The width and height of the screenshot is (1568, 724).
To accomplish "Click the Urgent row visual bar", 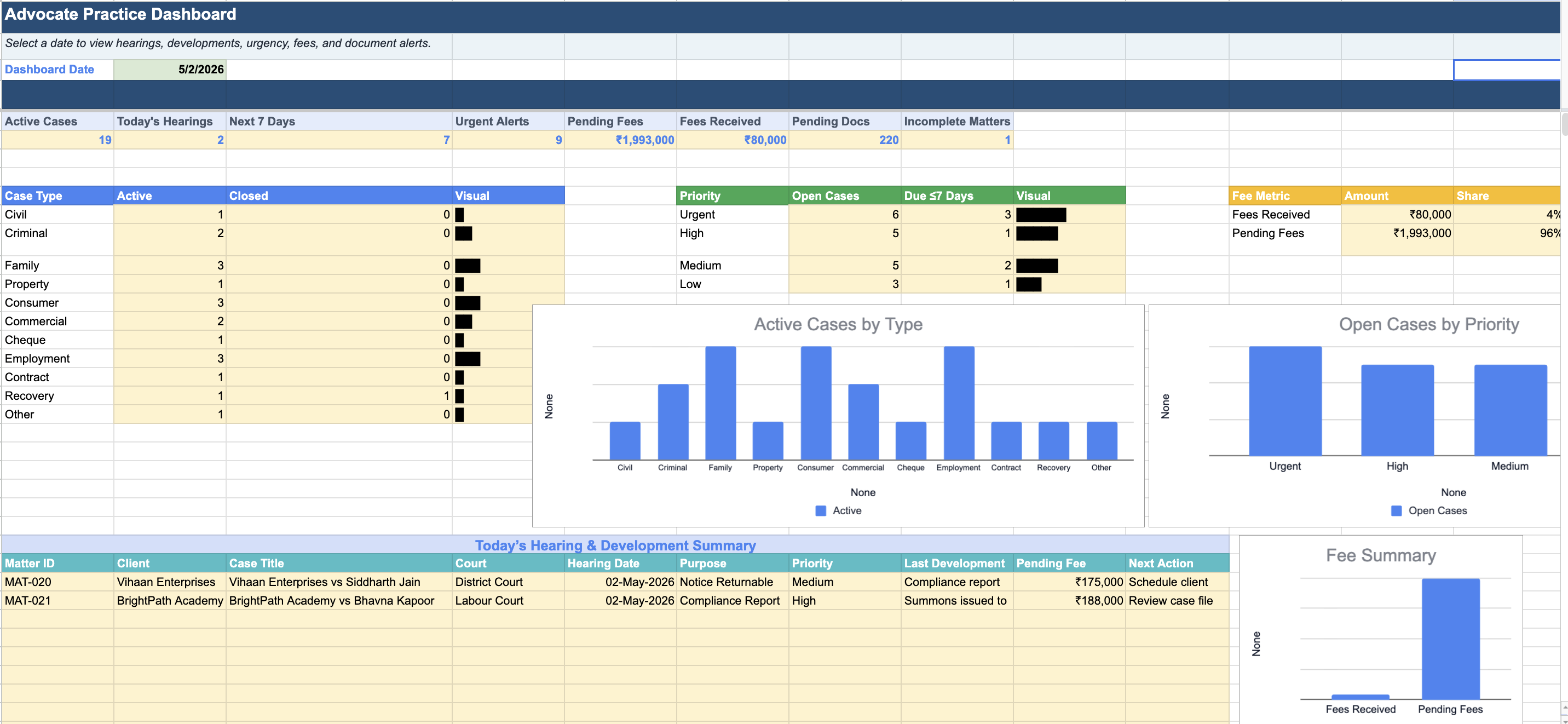I will pyautogui.click(x=1041, y=215).
